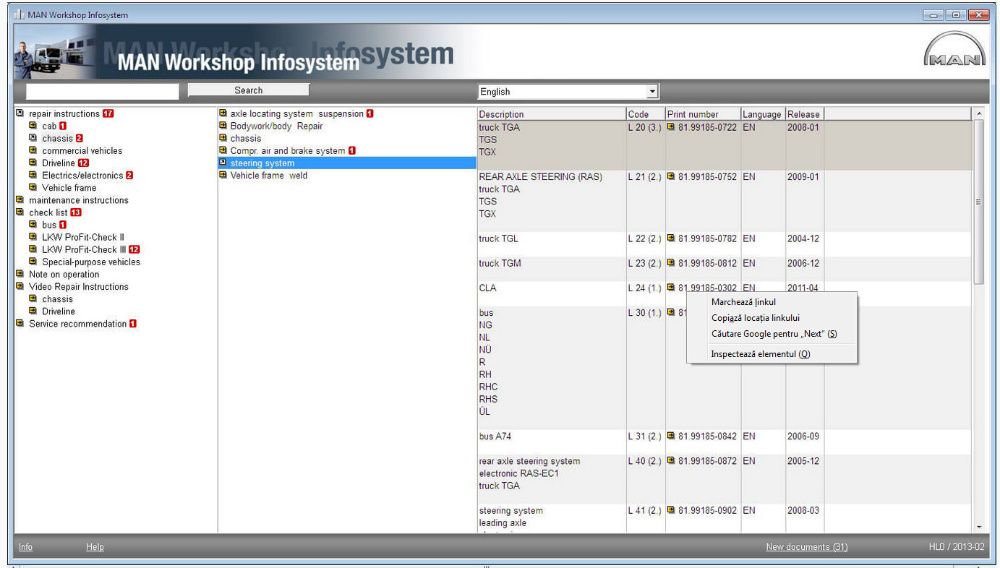This screenshot has height=568, width=1000.
Task: Expand the chassis node under repair instructions
Action: [x=33, y=138]
